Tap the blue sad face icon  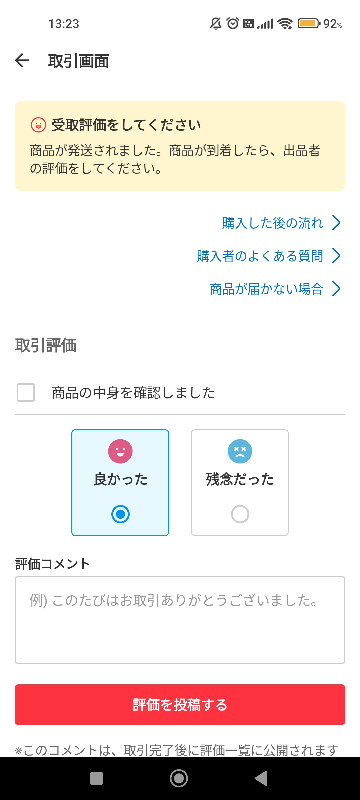pyautogui.click(x=240, y=451)
